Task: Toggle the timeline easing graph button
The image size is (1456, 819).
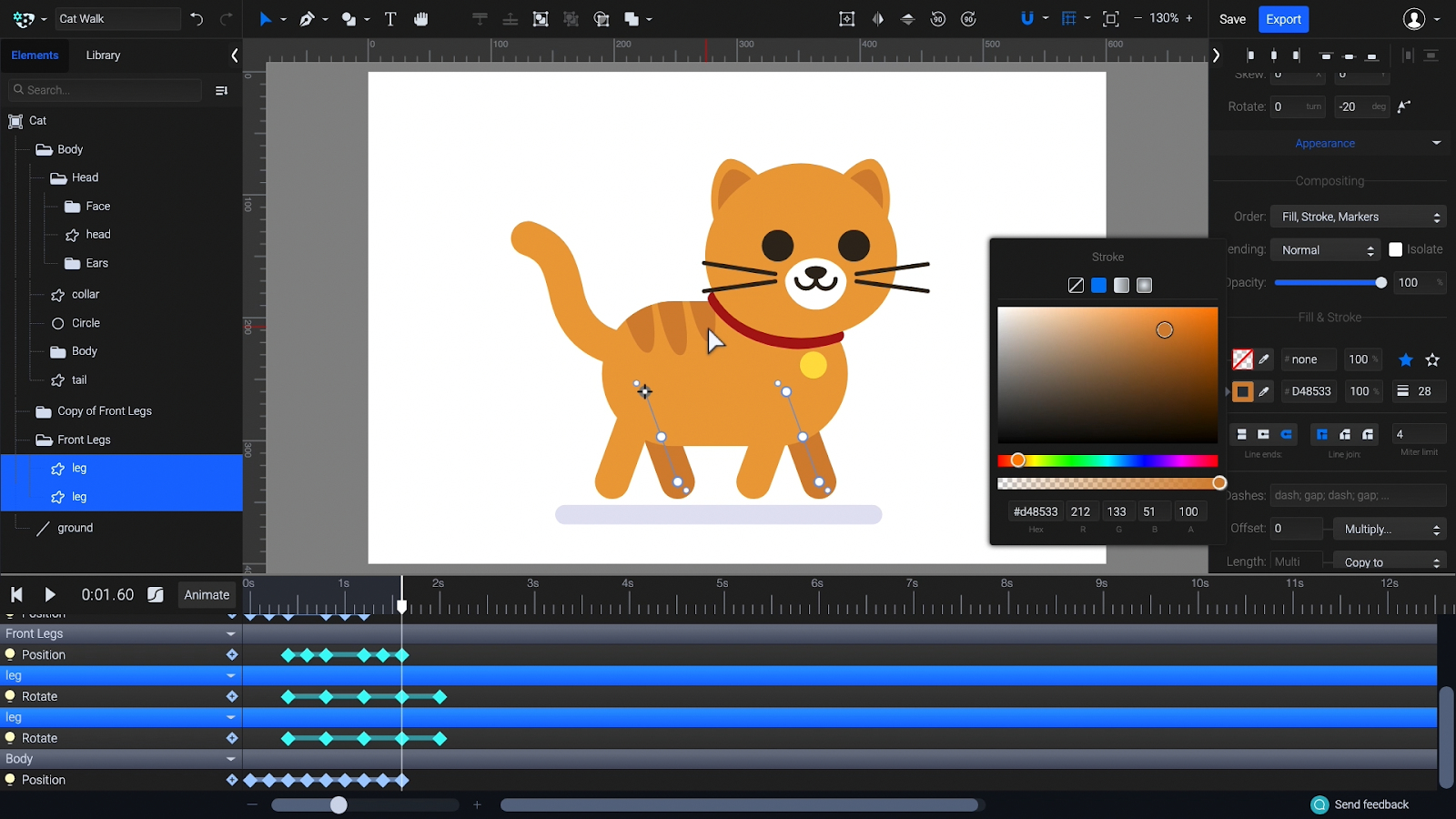Action: click(156, 595)
